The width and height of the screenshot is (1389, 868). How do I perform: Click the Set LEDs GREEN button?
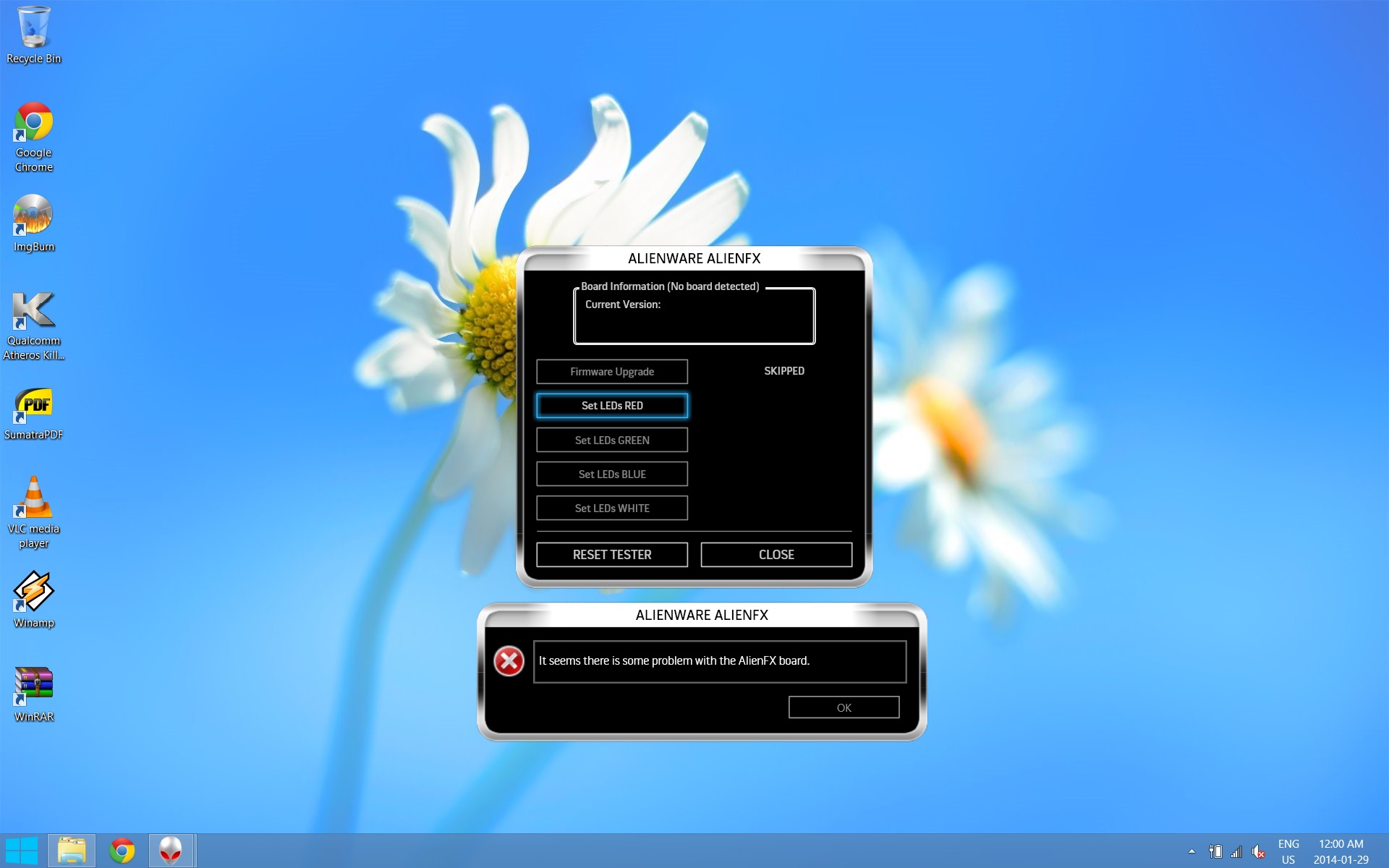click(612, 440)
